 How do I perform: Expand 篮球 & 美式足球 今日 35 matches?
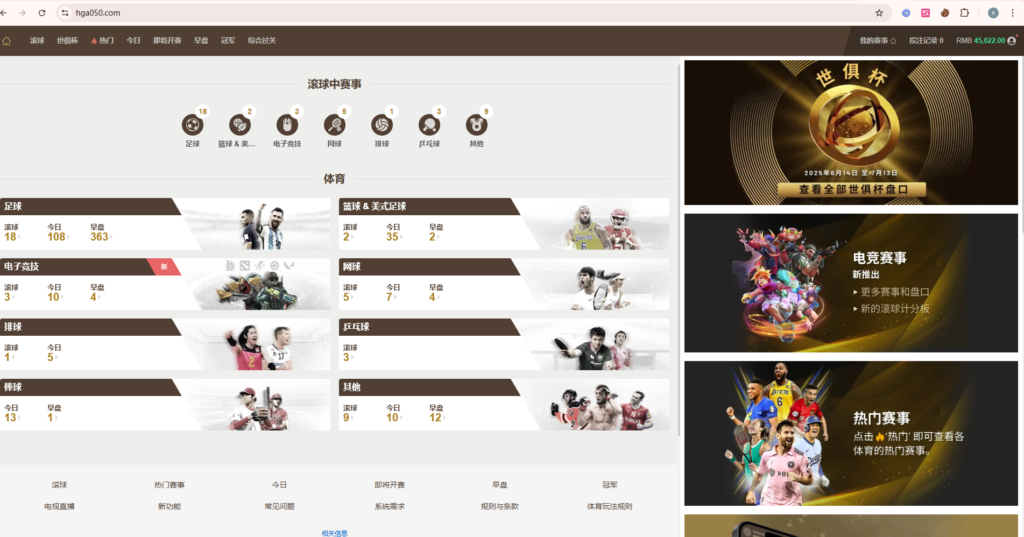tap(393, 237)
